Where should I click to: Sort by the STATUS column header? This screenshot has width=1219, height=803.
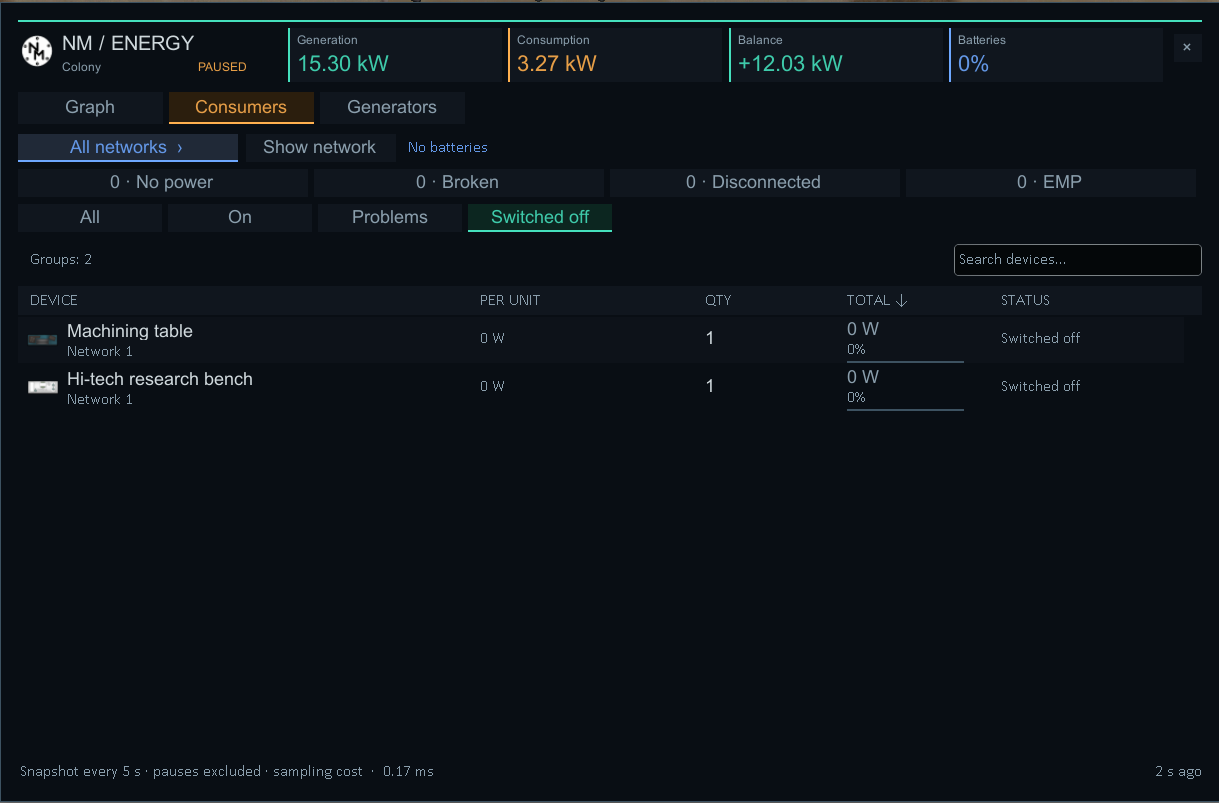(1025, 300)
